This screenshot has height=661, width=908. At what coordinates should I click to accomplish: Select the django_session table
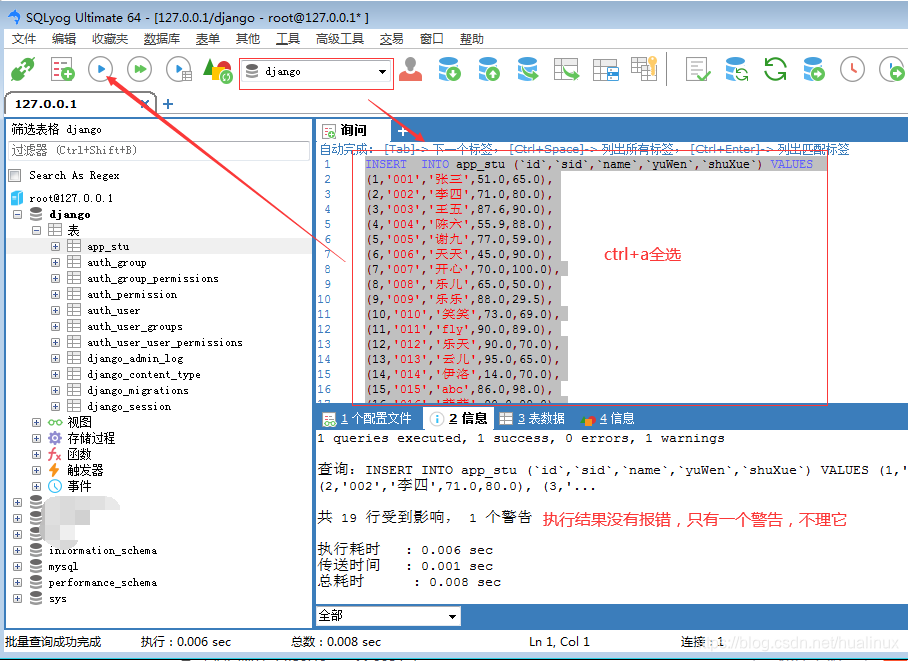click(x=129, y=407)
